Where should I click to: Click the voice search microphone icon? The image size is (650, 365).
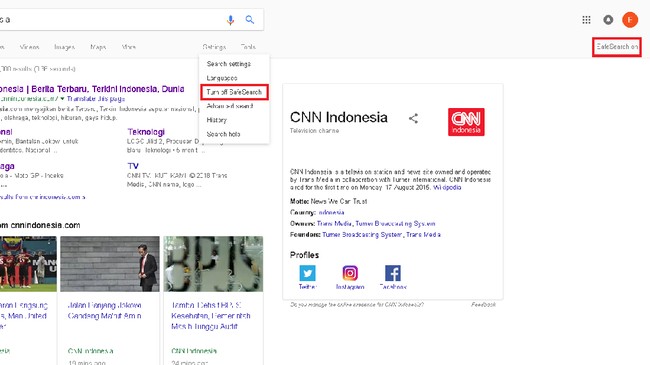230,19
